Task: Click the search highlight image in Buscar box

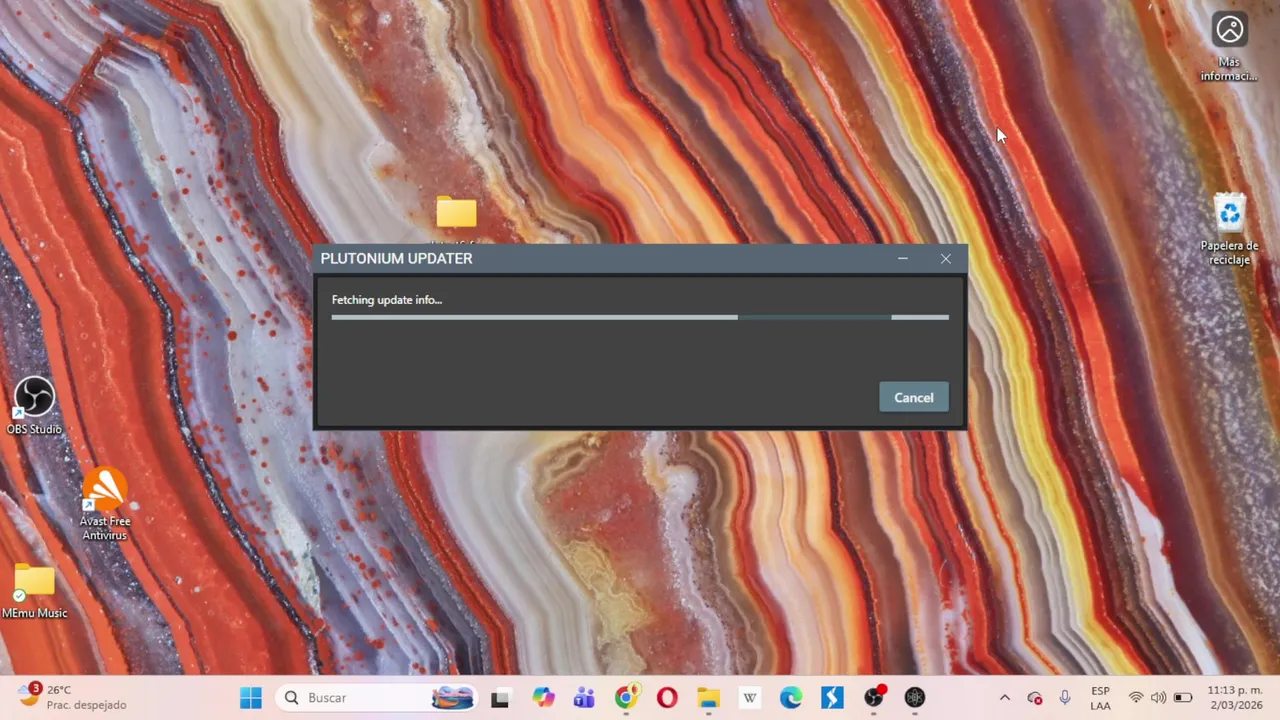Action: (x=452, y=698)
